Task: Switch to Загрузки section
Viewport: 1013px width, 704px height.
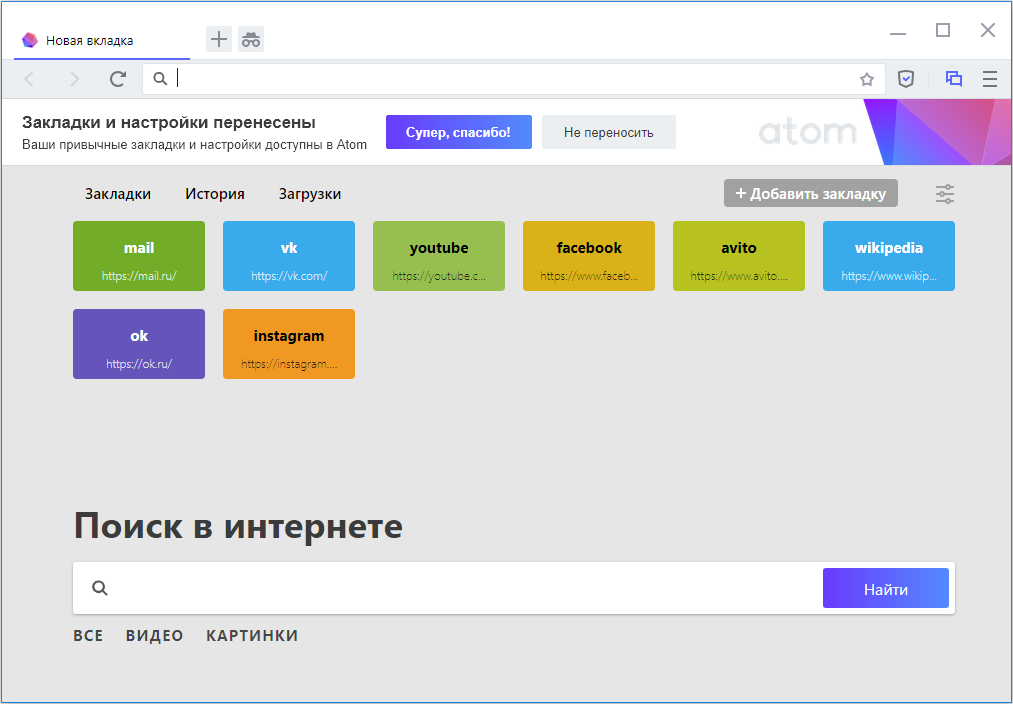Action: (310, 194)
